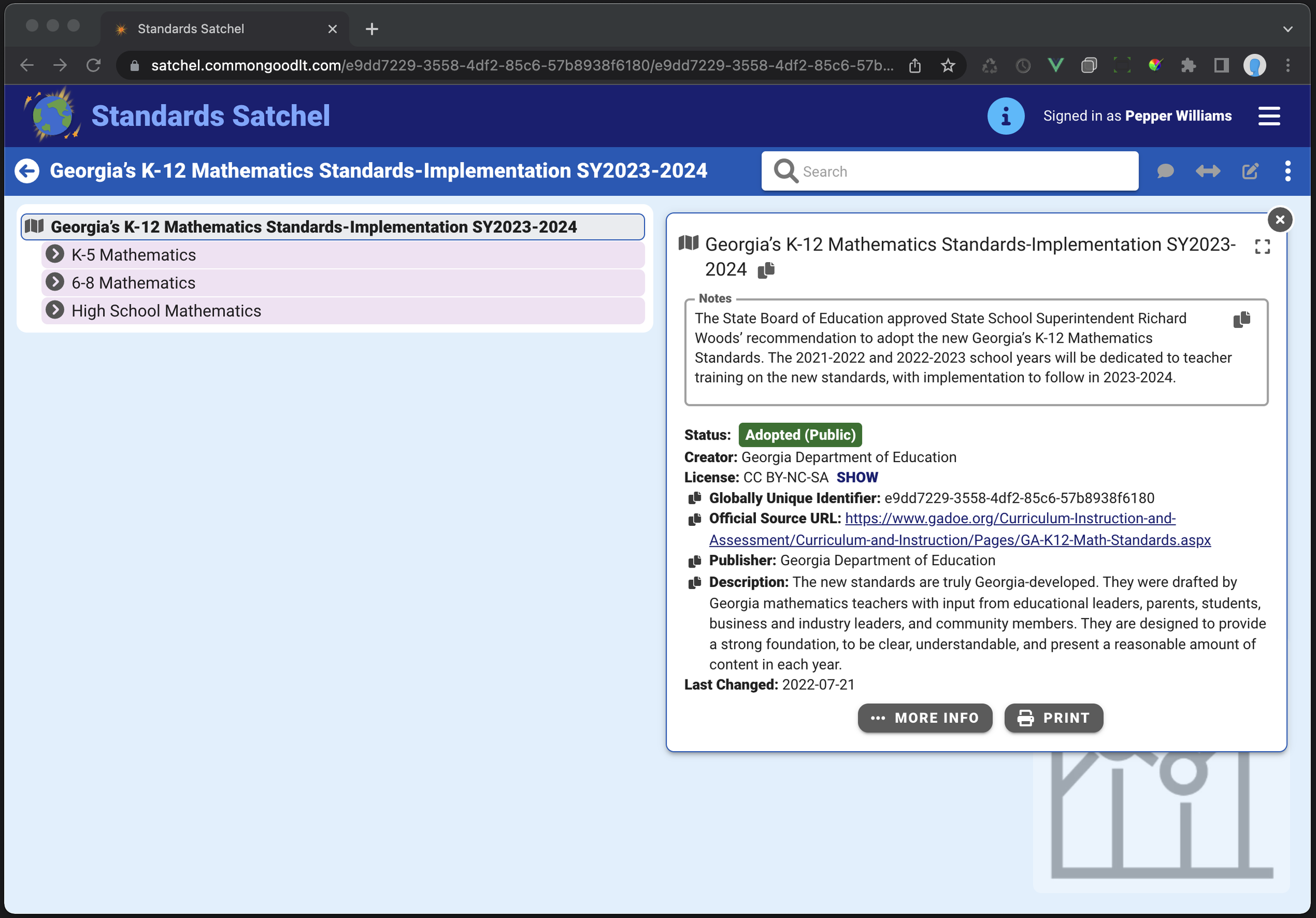Screen dimensions: 1316x918
Task: Open the chat/comments panel icon
Action: (x=1165, y=171)
